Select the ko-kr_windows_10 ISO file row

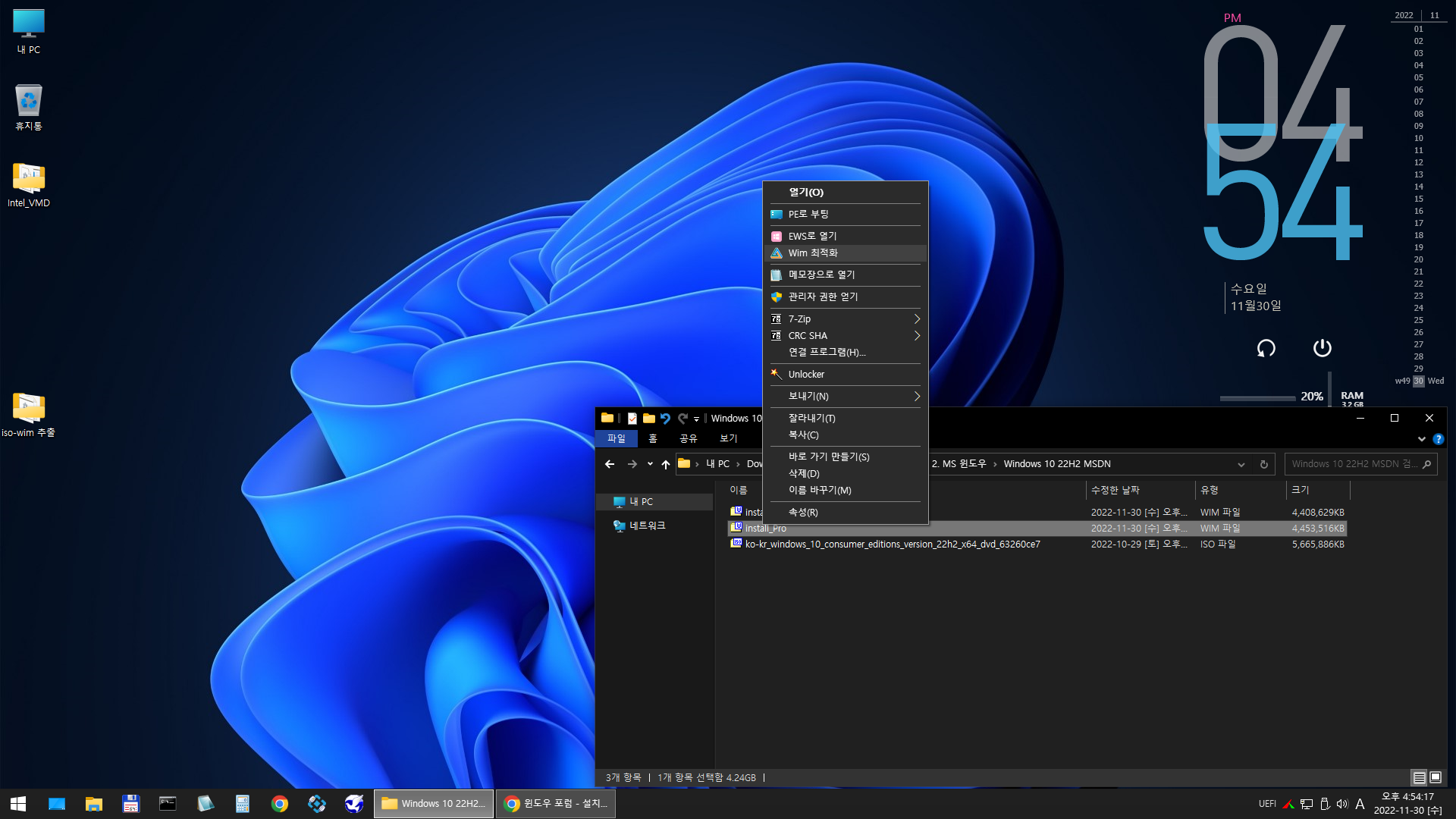coord(1037,544)
